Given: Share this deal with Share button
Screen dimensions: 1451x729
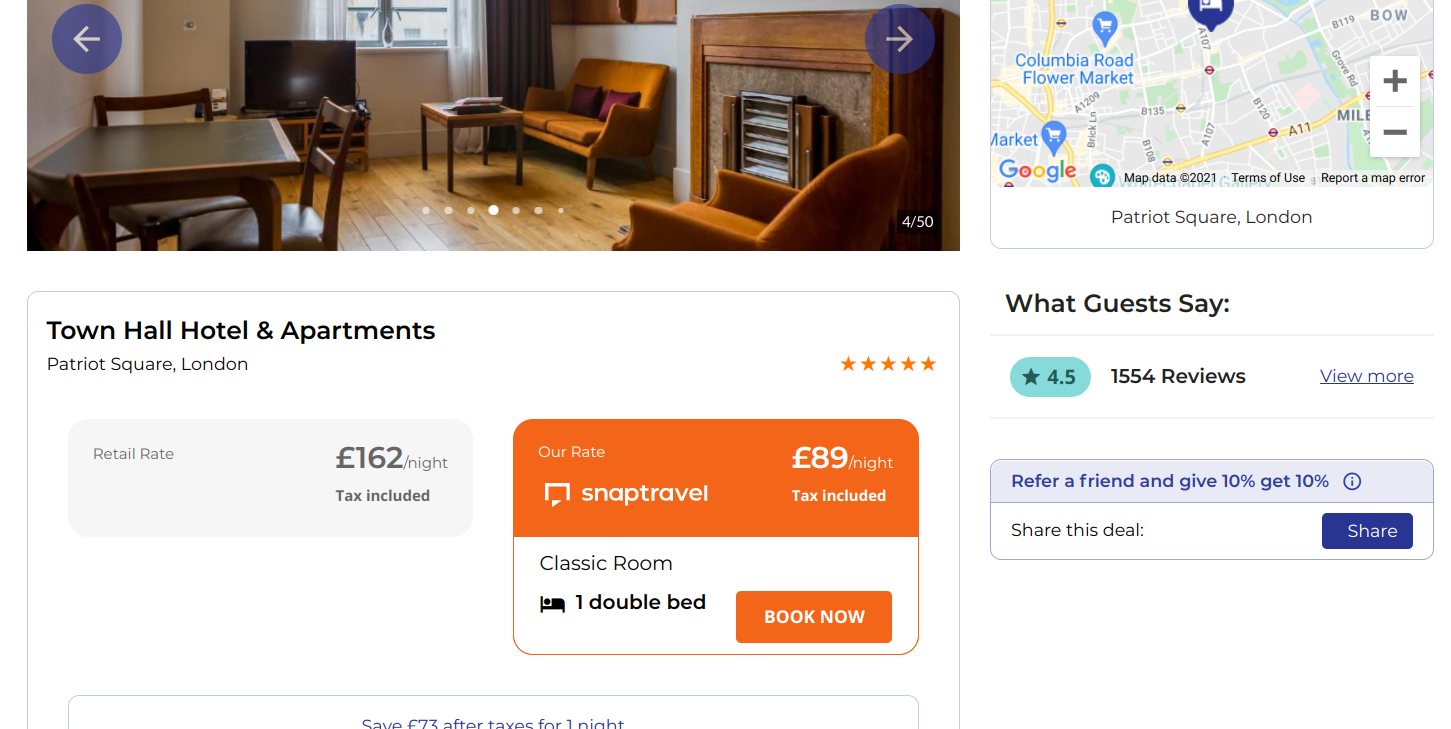Looking at the screenshot, I should [1367, 531].
